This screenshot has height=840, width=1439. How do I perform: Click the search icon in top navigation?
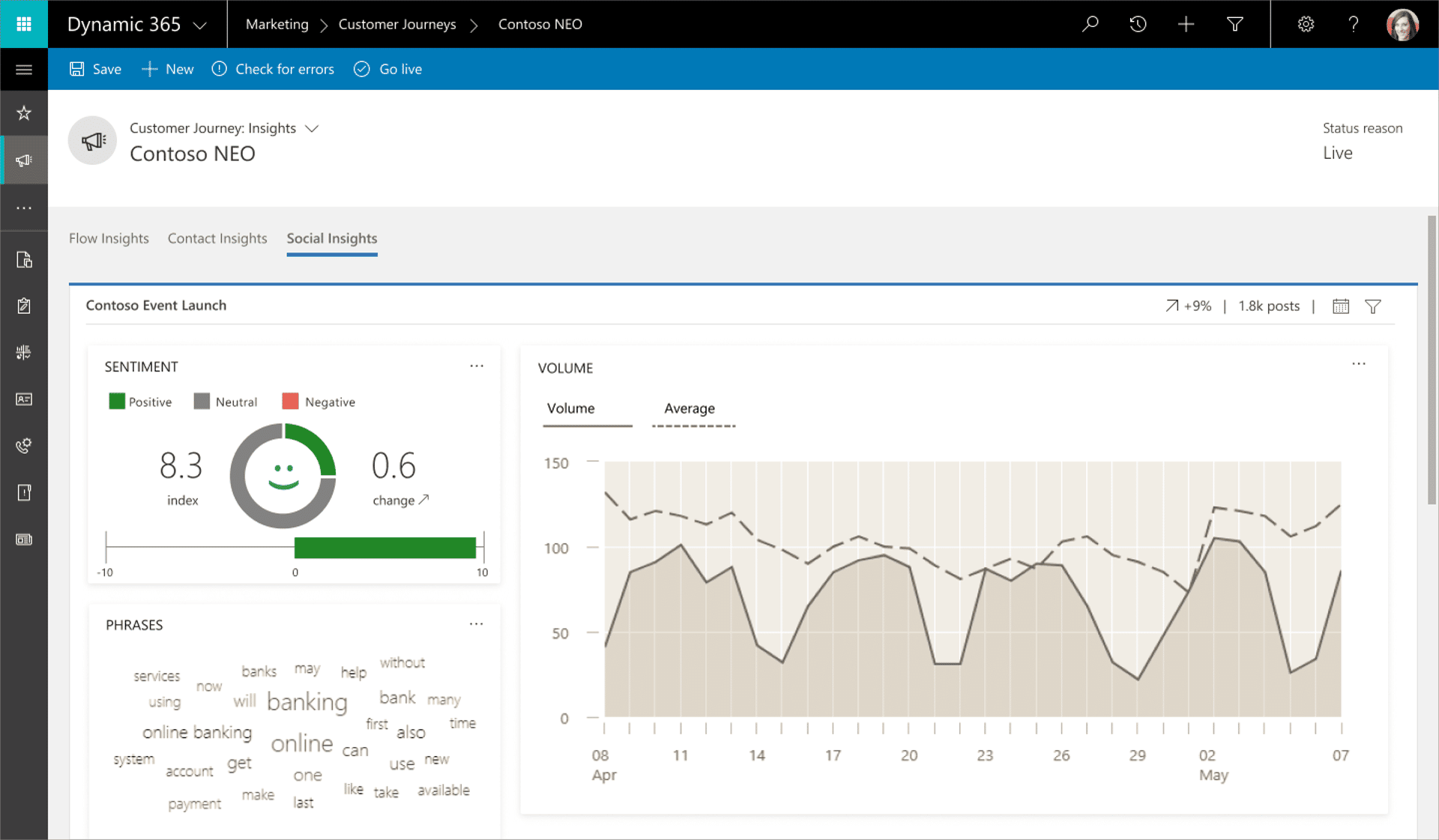click(1092, 23)
